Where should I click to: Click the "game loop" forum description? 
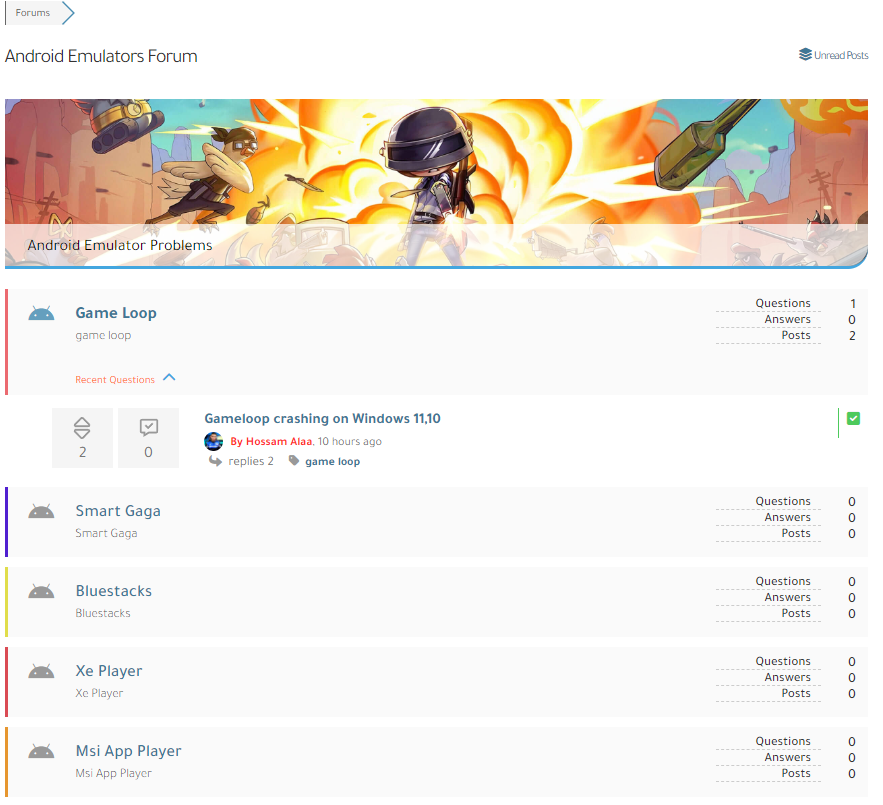[103, 336]
